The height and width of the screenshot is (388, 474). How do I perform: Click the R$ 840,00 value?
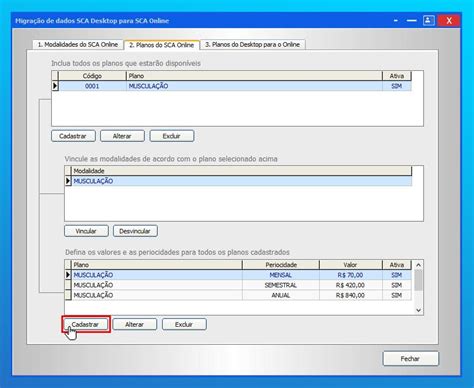click(350, 295)
